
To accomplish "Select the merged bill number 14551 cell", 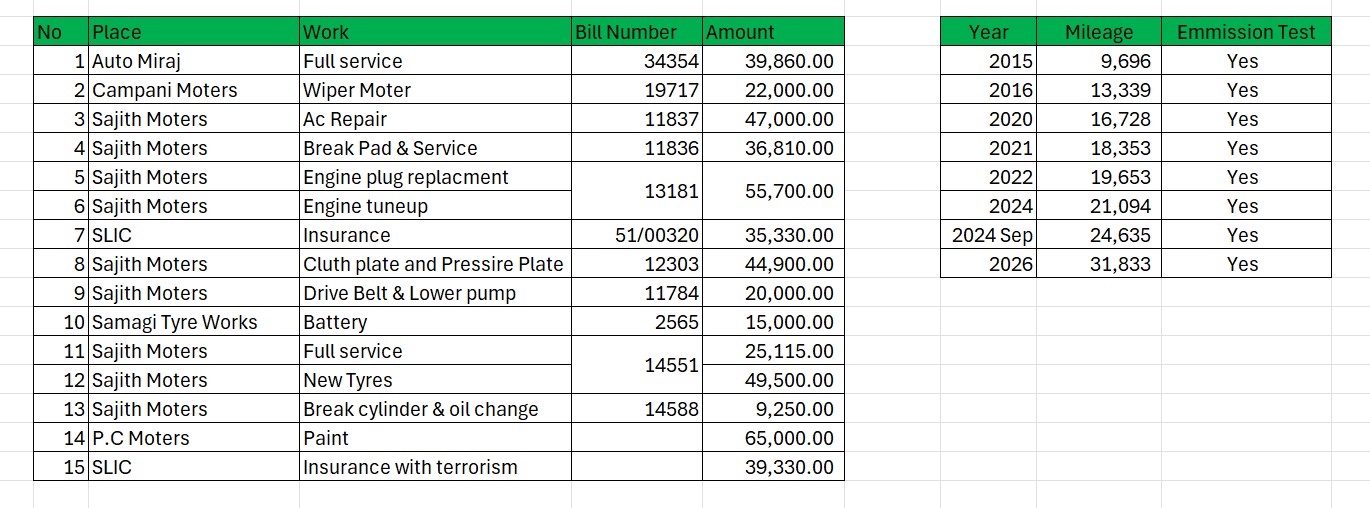I will tap(637, 366).
